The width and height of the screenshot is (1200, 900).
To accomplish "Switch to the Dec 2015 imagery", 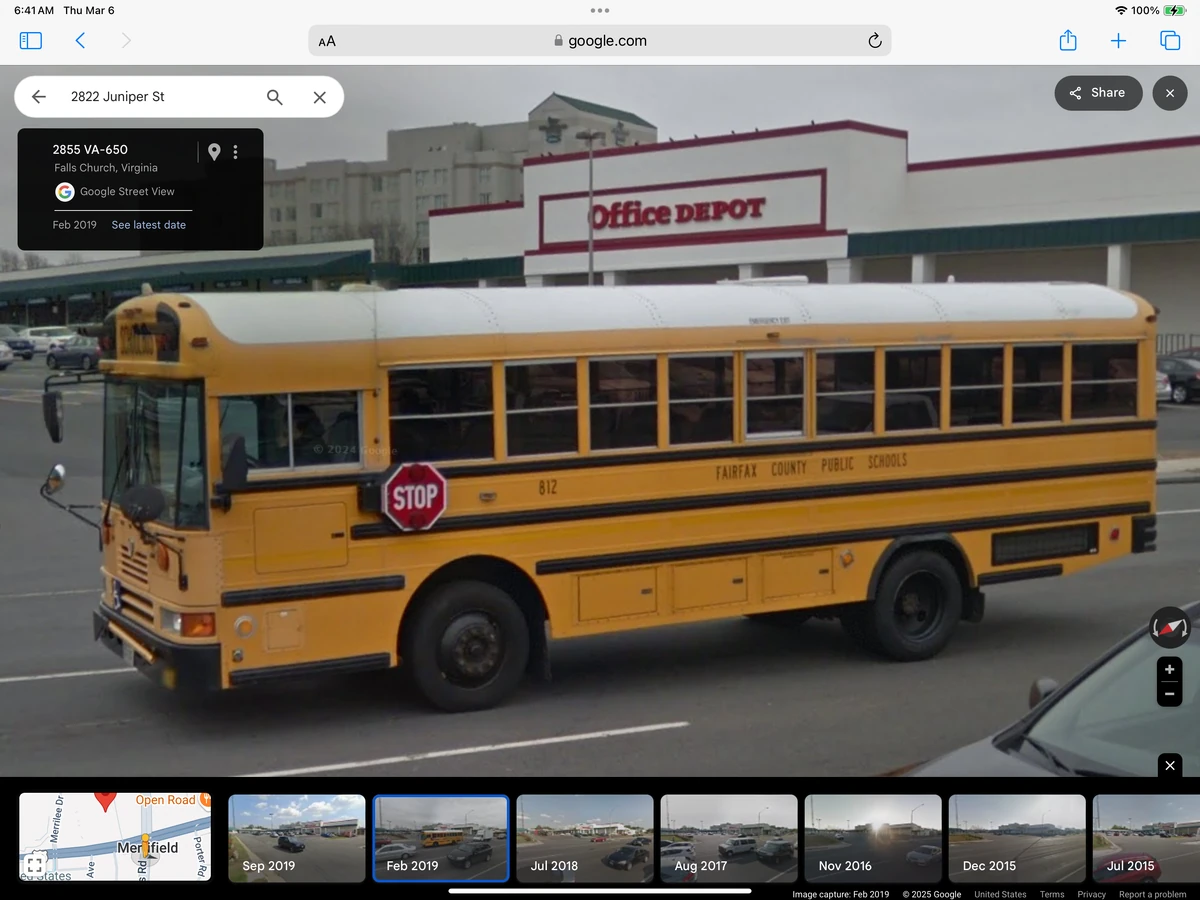I will pos(1017,838).
